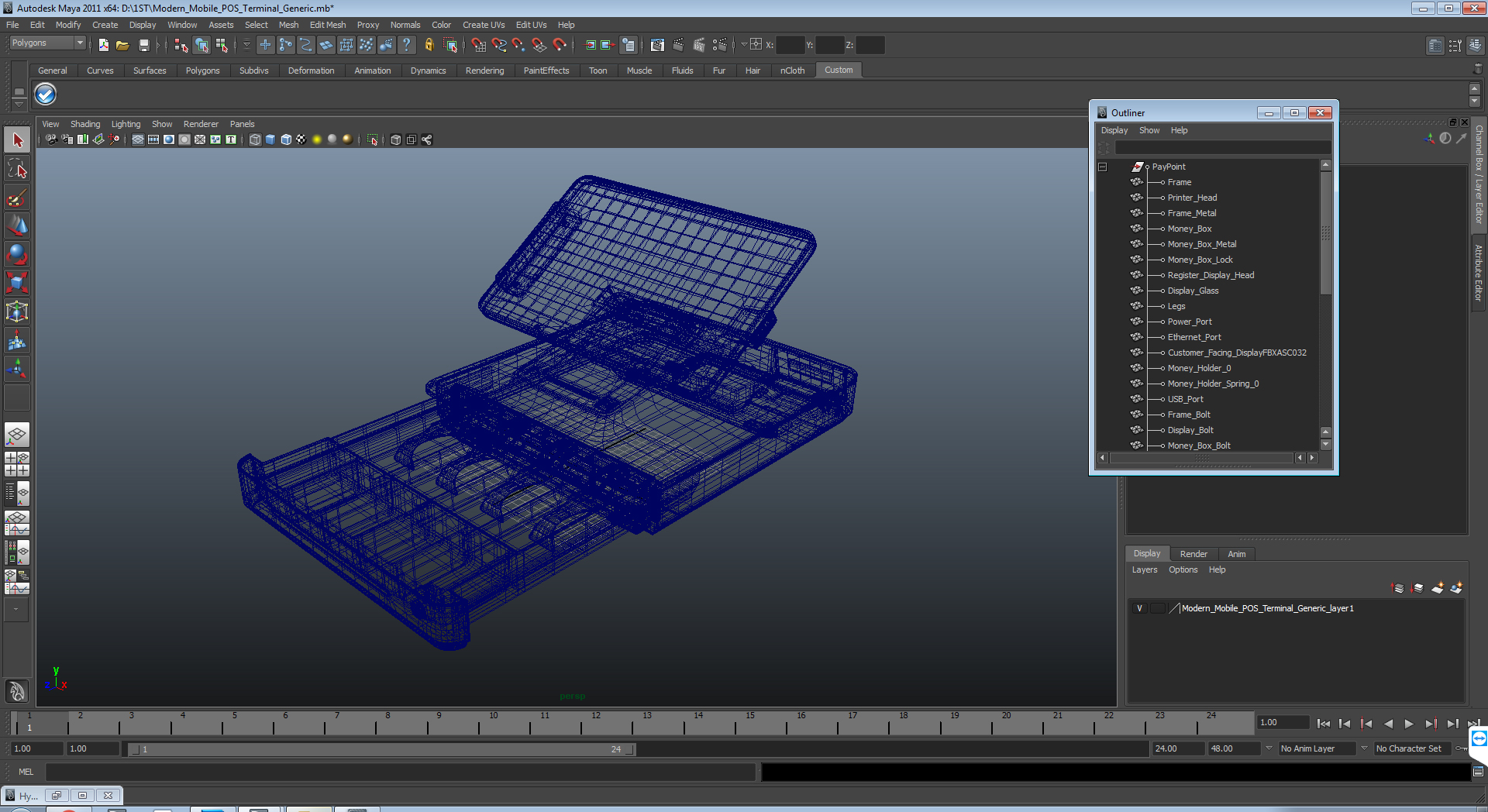Activate the Lasso select tool
Screen dimensions: 1488x812
17,169
